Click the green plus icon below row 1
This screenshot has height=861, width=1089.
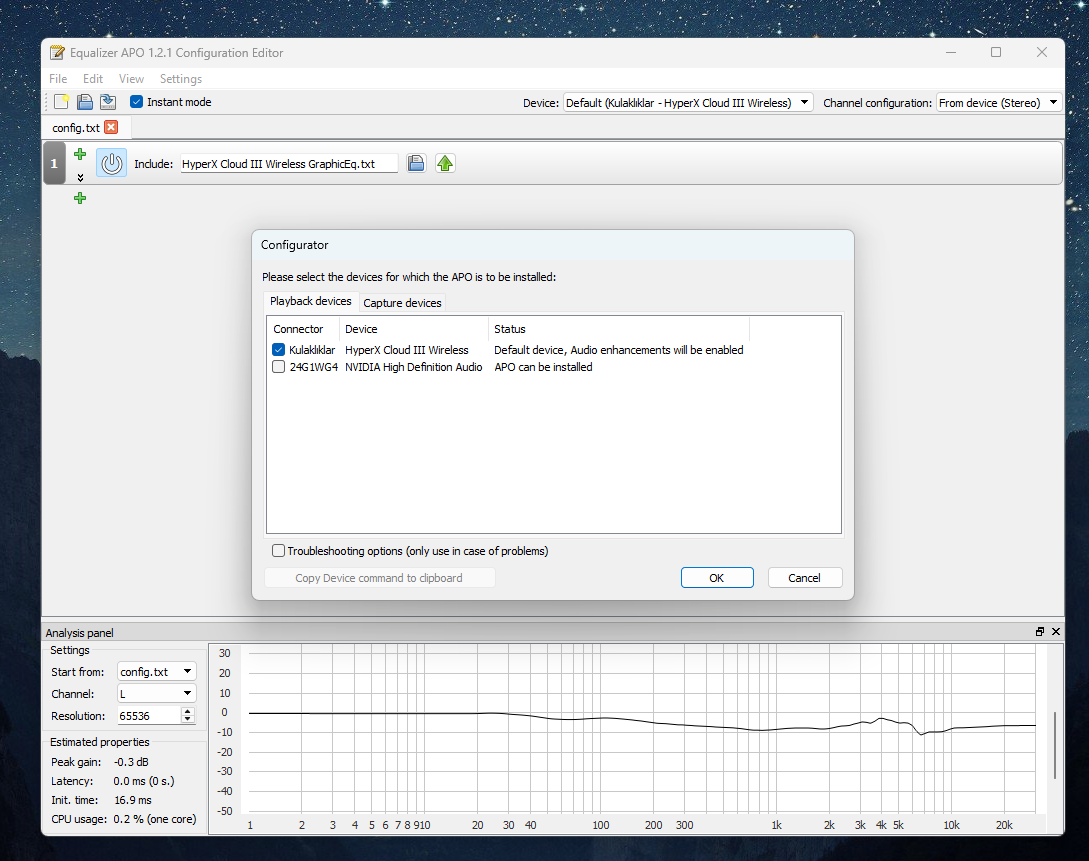click(80, 198)
